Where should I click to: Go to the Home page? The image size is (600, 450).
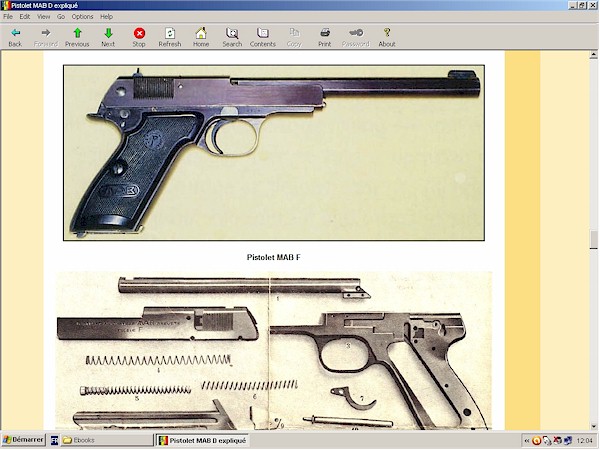click(201, 38)
